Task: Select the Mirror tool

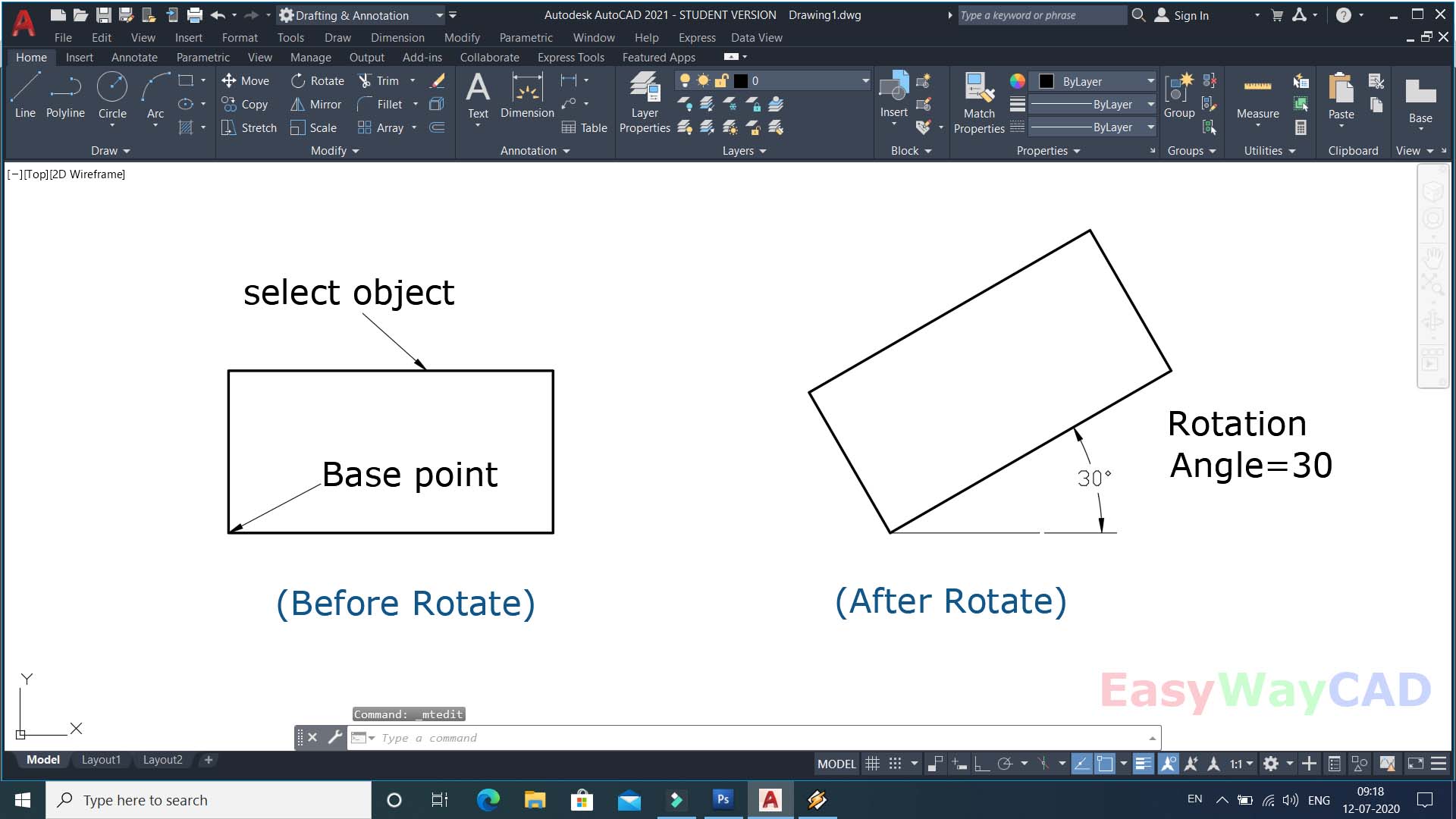Action: (x=316, y=104)
